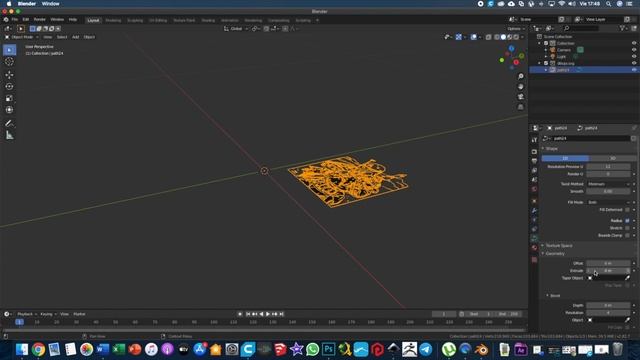The width and height of the screenshot is (640, 360).
Task: Expand the Texture Space panel
Action: (558, 246)
